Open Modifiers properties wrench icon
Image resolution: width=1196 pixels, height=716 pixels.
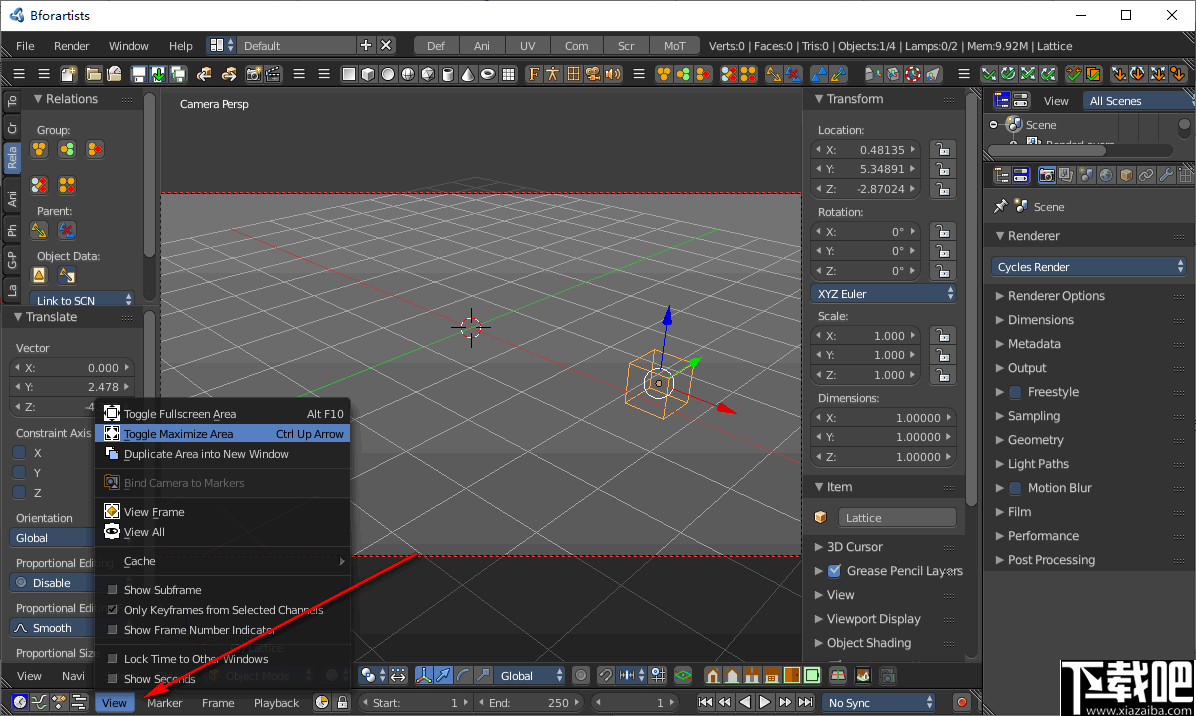click(x=1166, y=175)
